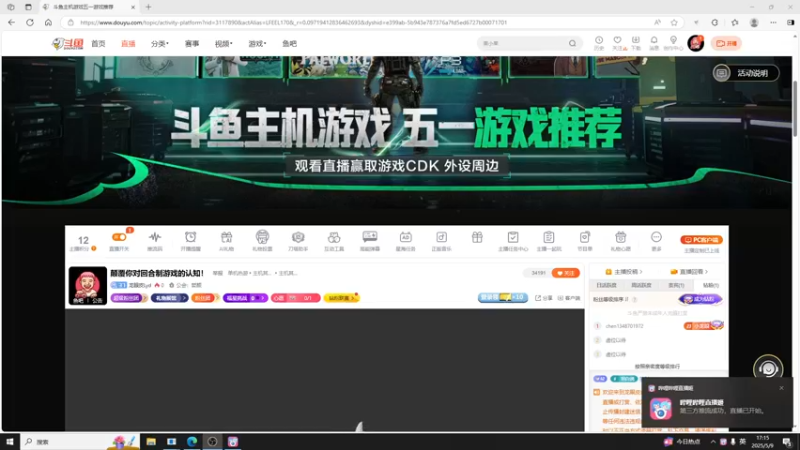Viewport: 800px width, 450px height.
Task: Expand the 分类 dropdown menu
Action: coord(160,44)
